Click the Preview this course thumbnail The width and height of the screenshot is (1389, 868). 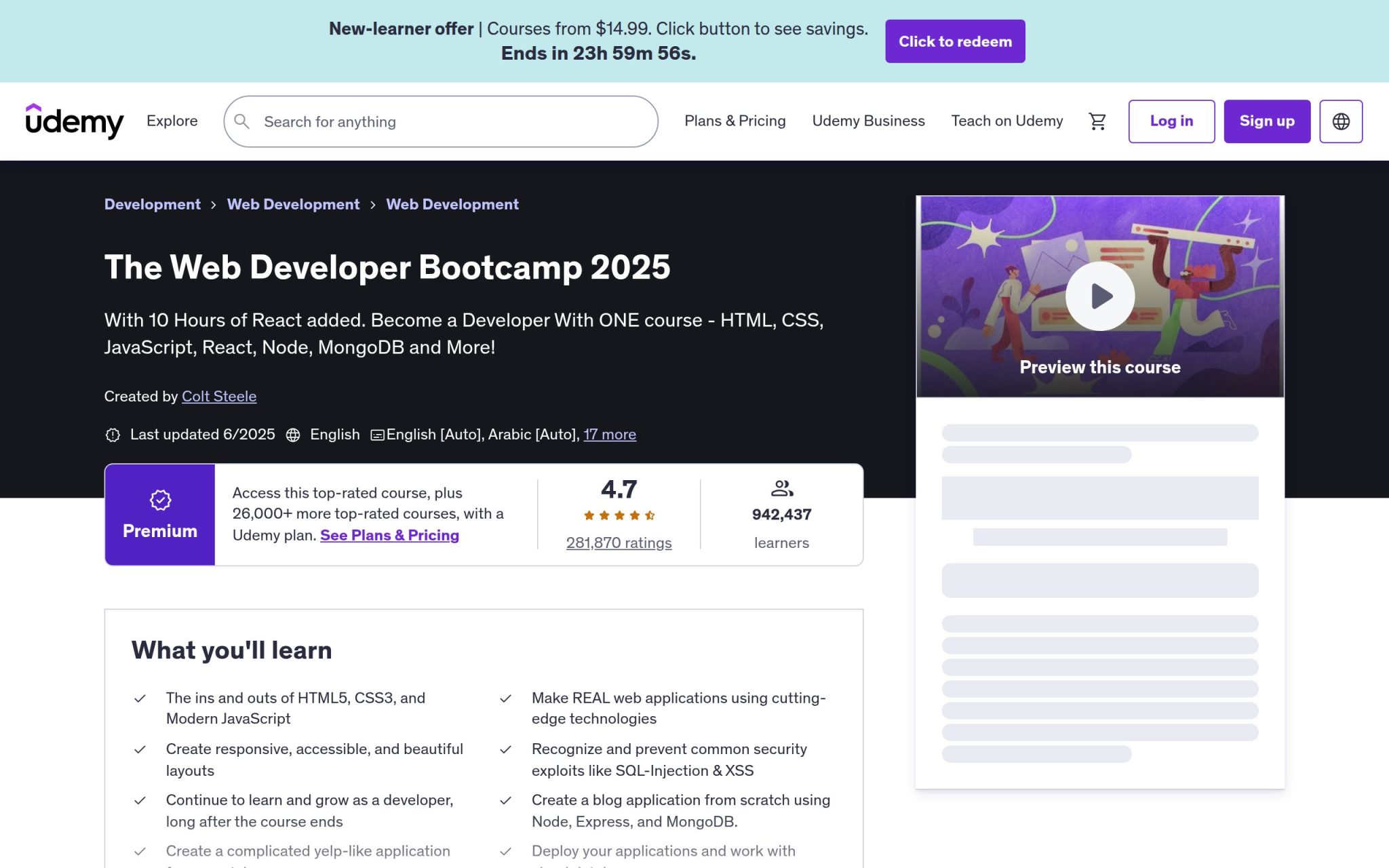pos(1100,296)
